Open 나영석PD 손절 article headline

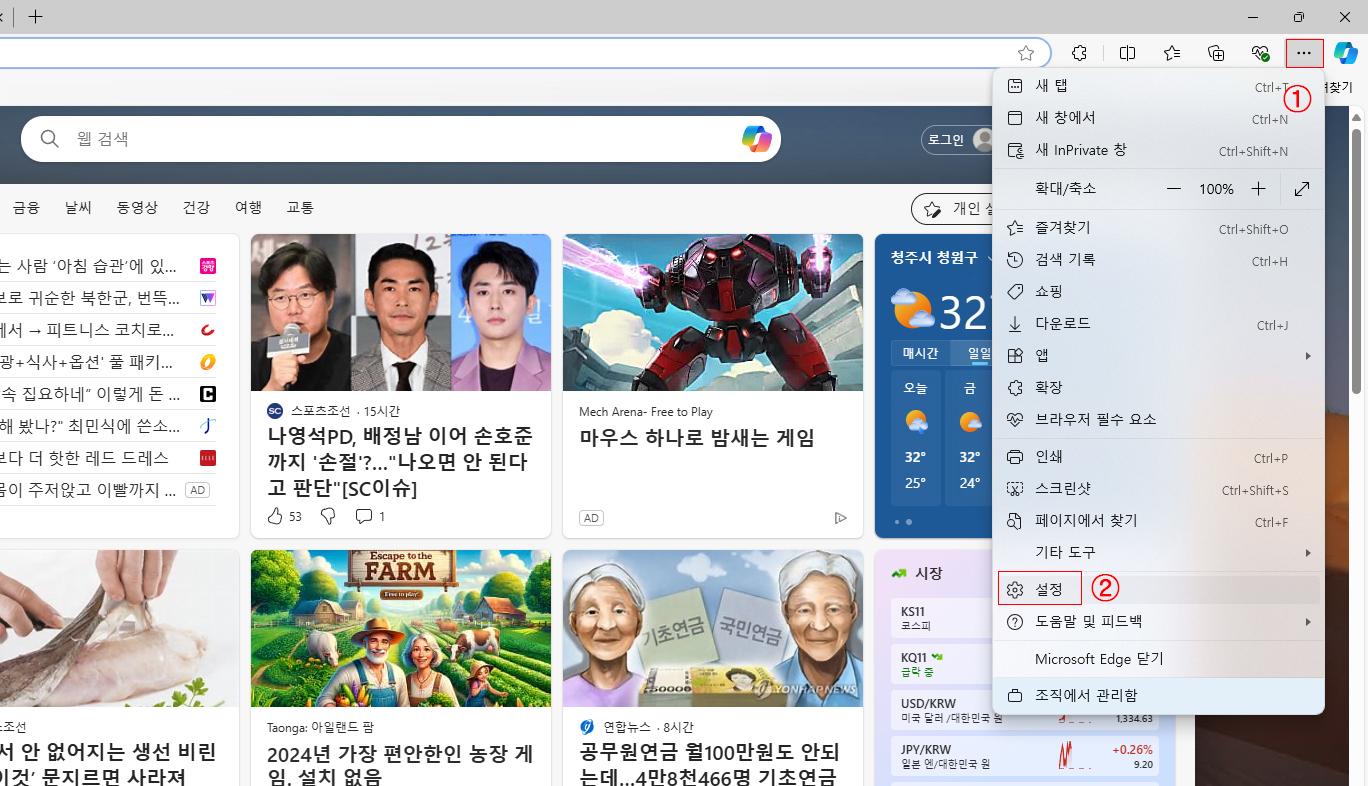[x=400, y=462]
